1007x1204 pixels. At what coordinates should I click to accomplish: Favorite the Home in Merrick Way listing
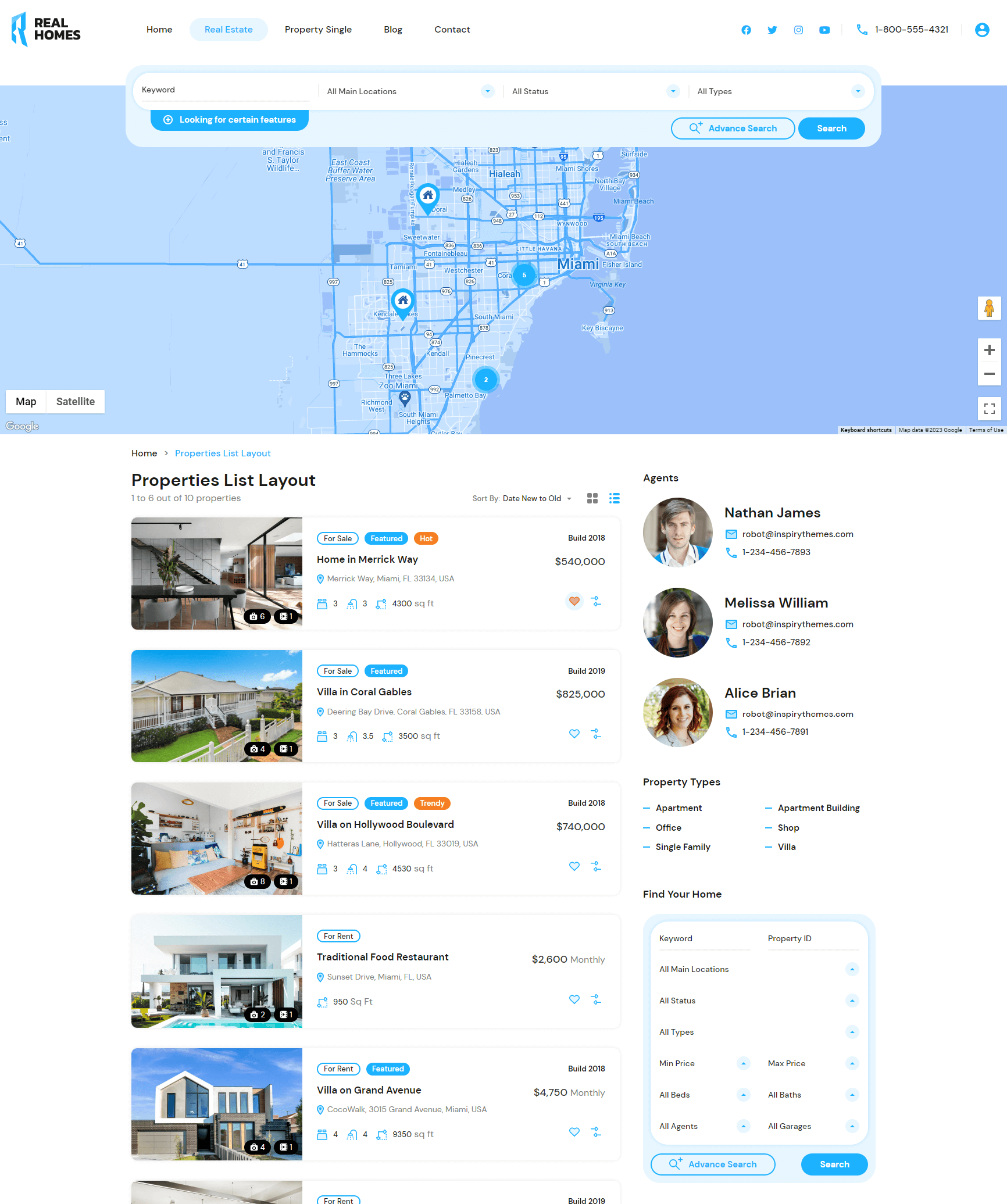[574, 601]
